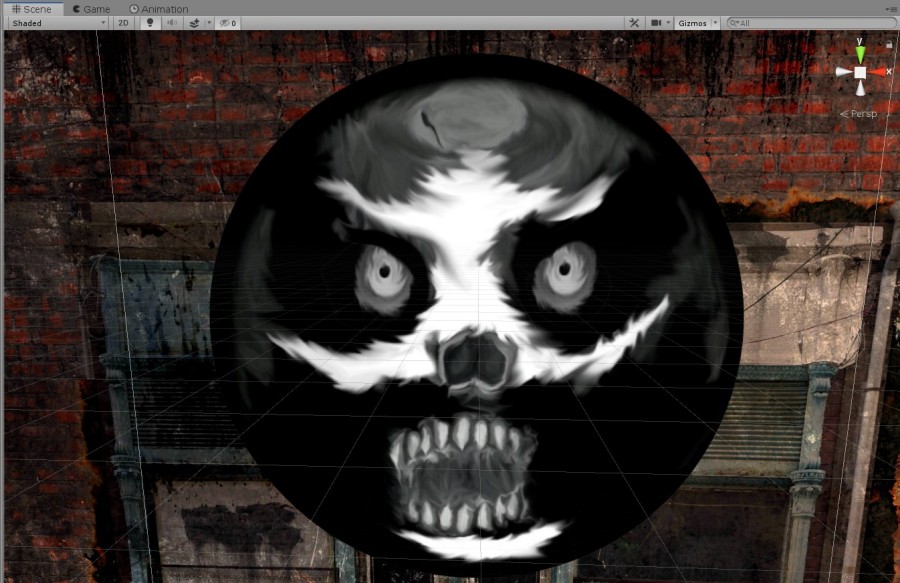Toggle scene audio with the speaker icon
900x583 pixels.
(171, 22)
